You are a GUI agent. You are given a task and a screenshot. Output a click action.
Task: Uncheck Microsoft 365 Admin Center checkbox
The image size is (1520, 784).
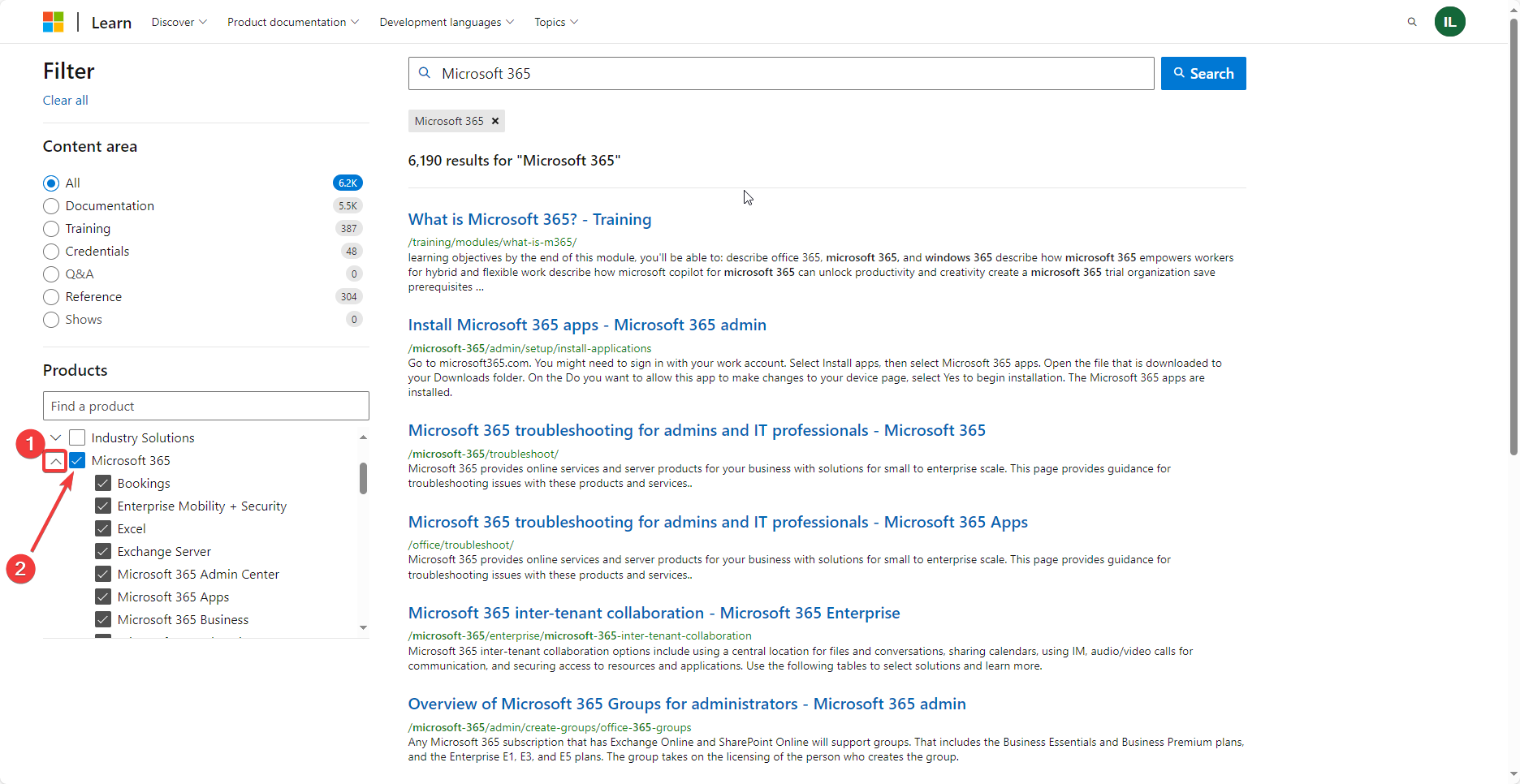pyautogui.click(x=103, y=575)
